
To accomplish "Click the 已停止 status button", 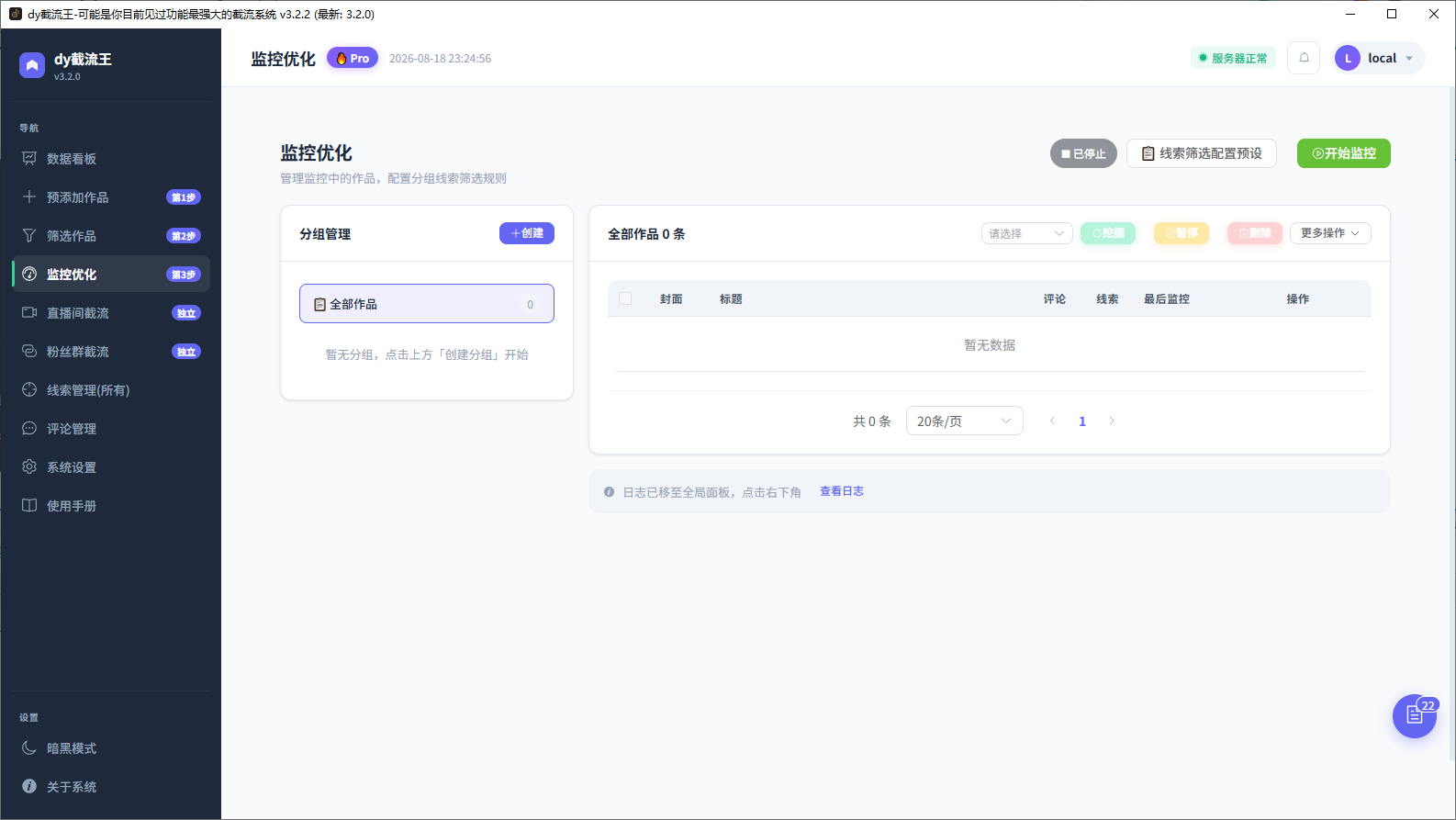I will (x=1083, y=153).
